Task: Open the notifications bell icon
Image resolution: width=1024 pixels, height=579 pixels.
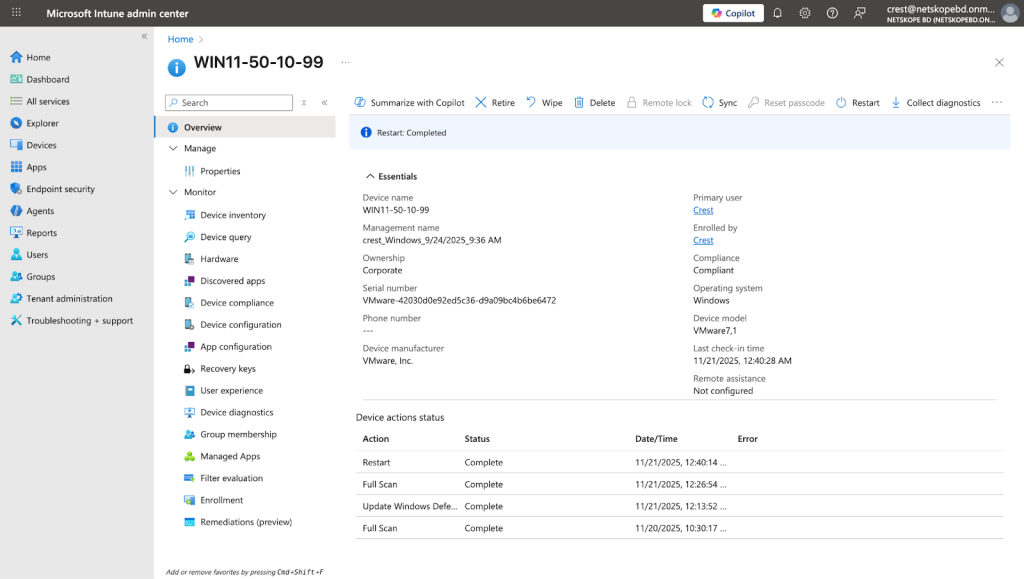Action: tap(777, 13)
